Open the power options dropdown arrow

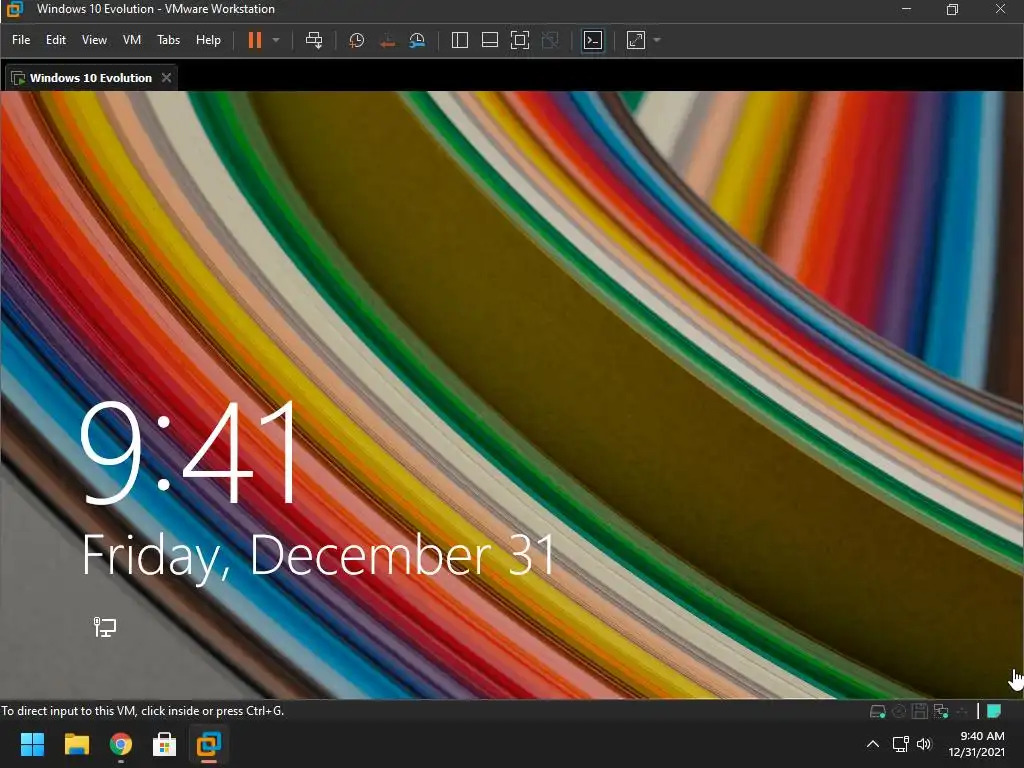[x=276, y=40]
